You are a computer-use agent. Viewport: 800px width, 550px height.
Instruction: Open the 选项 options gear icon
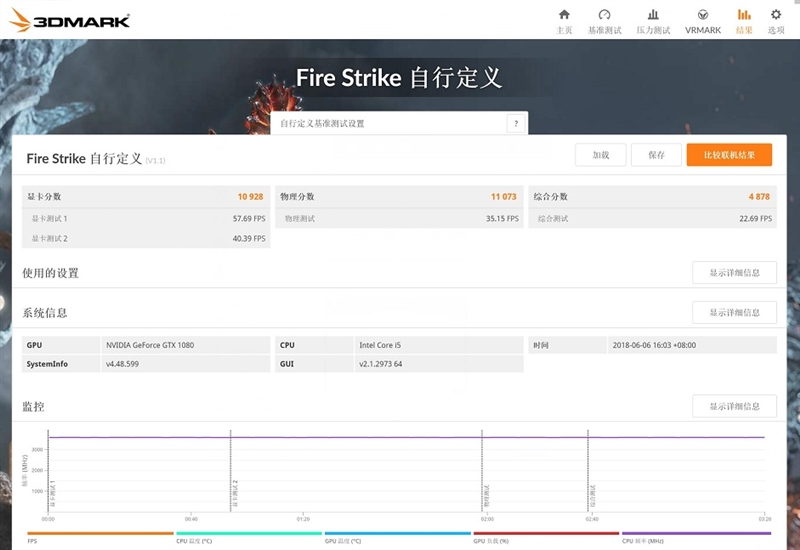pyautogui.click(x=775, y=20)
